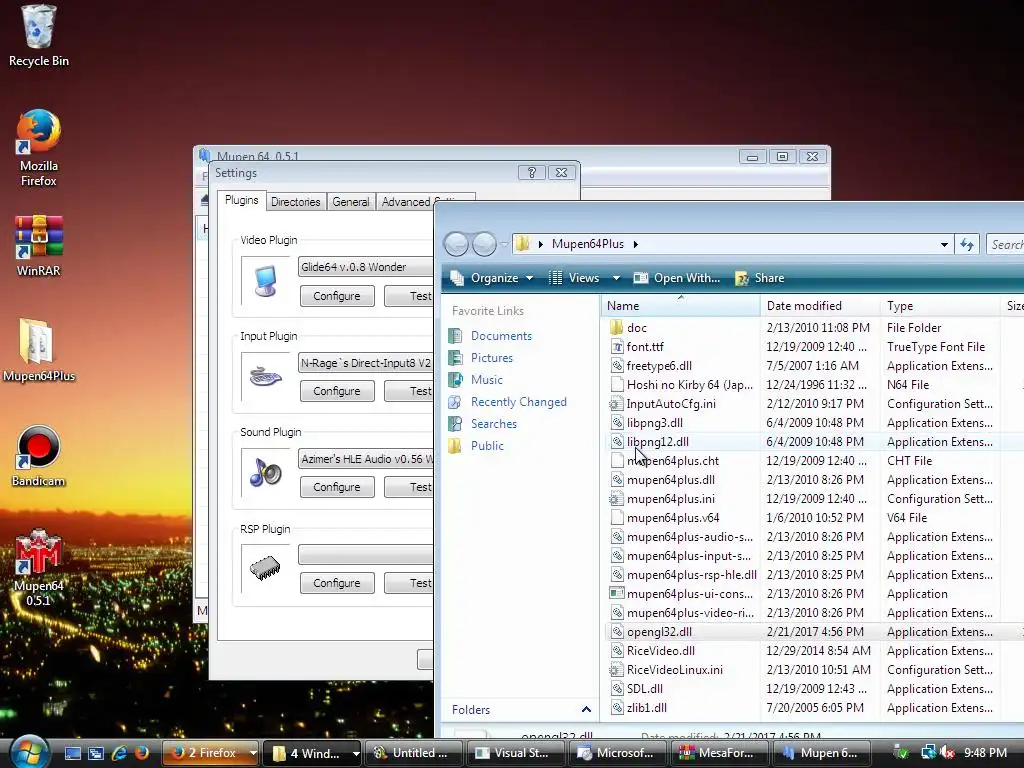Click Configure under Input Plugin
The width and height of the screenshot is (1024, 768).
337,391
